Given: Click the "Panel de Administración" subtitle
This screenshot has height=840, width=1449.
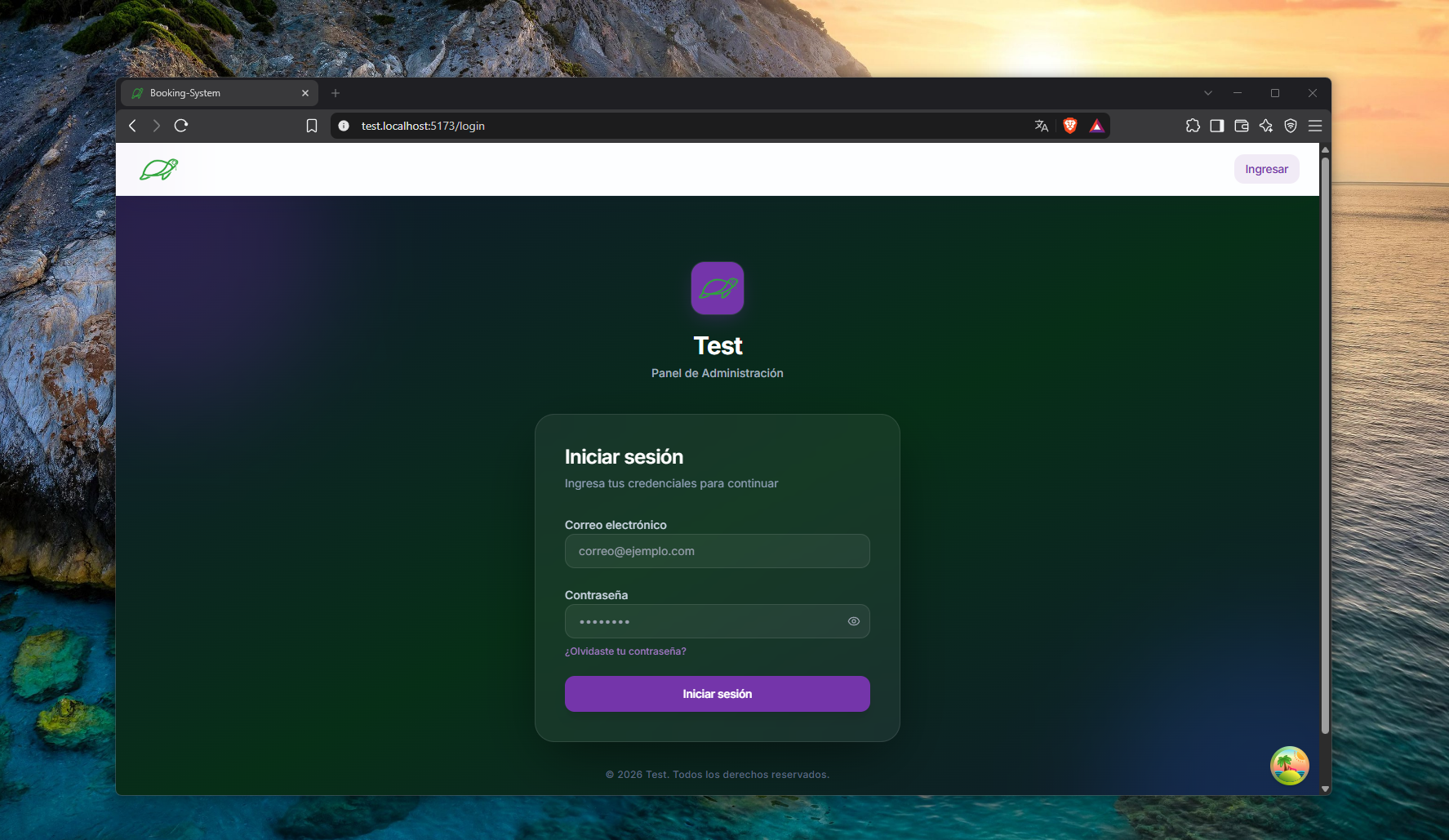Looking at the screenshot, I should (x=718, y=373).
